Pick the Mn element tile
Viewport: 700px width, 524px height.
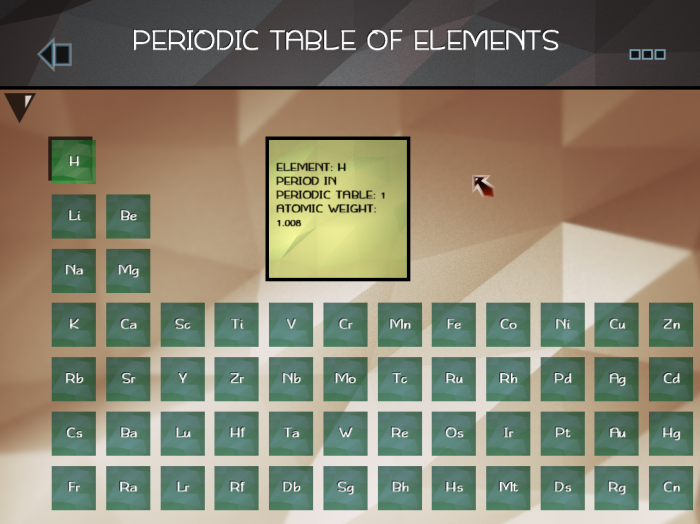pyautogui.click(x=400, y=324)
